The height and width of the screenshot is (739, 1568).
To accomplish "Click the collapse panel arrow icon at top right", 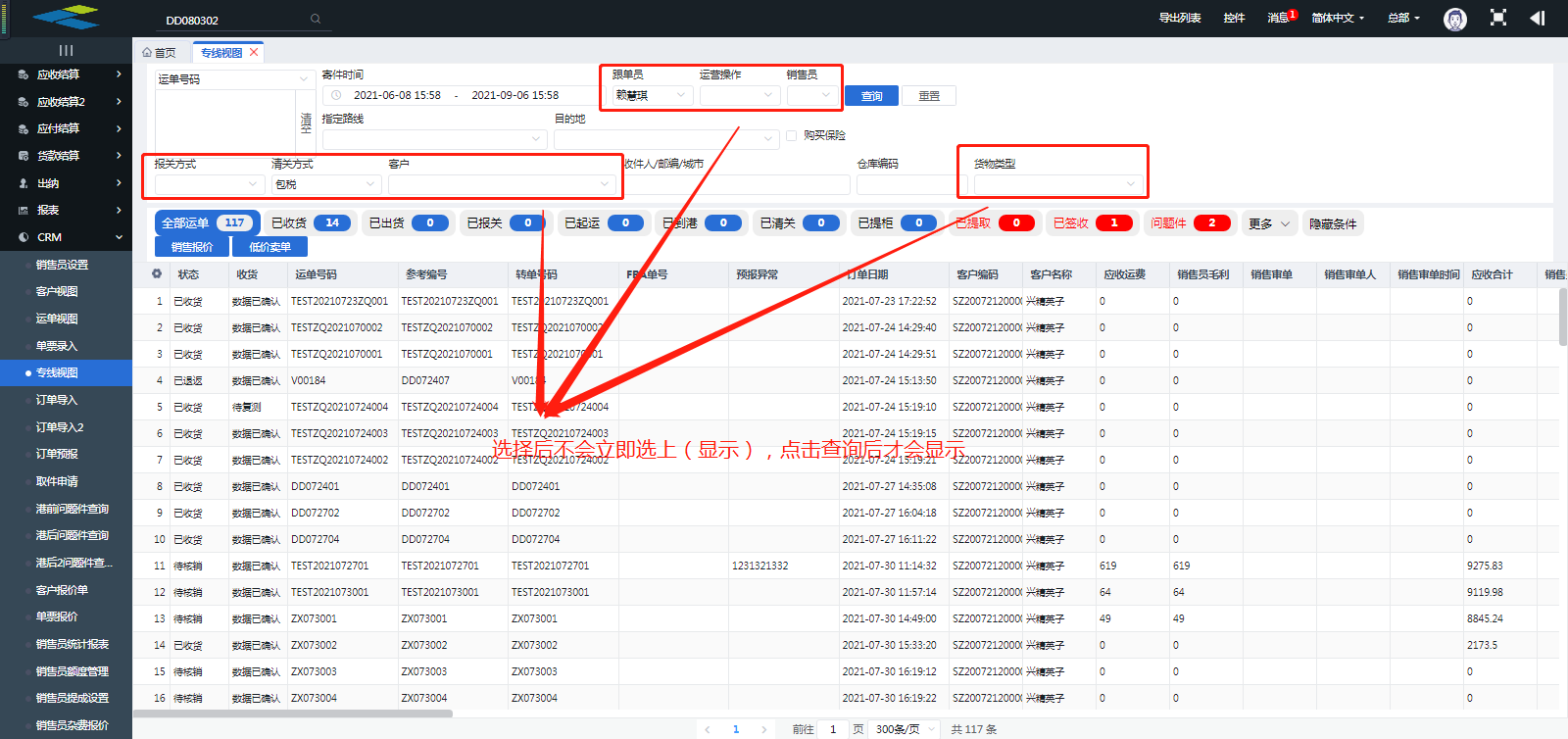I will tap(1537, 18).
